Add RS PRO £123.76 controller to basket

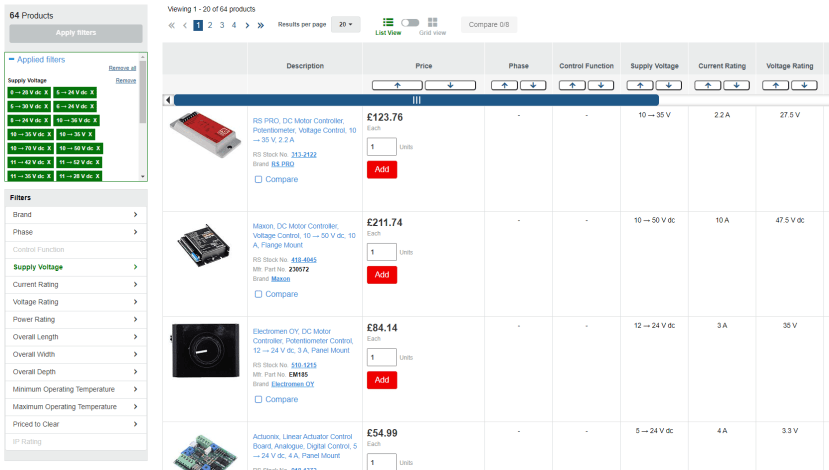[382, 170]
